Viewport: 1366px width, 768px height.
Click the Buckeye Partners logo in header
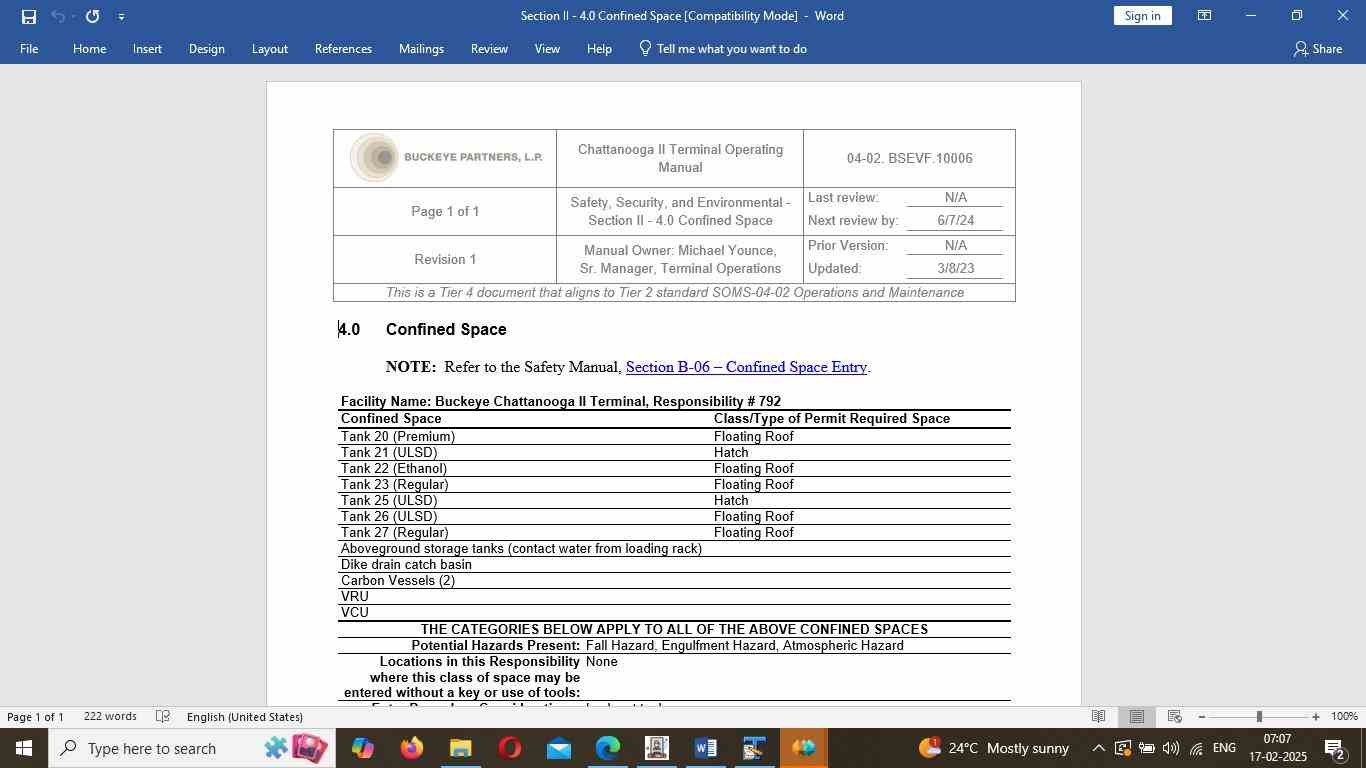[445, 157]
